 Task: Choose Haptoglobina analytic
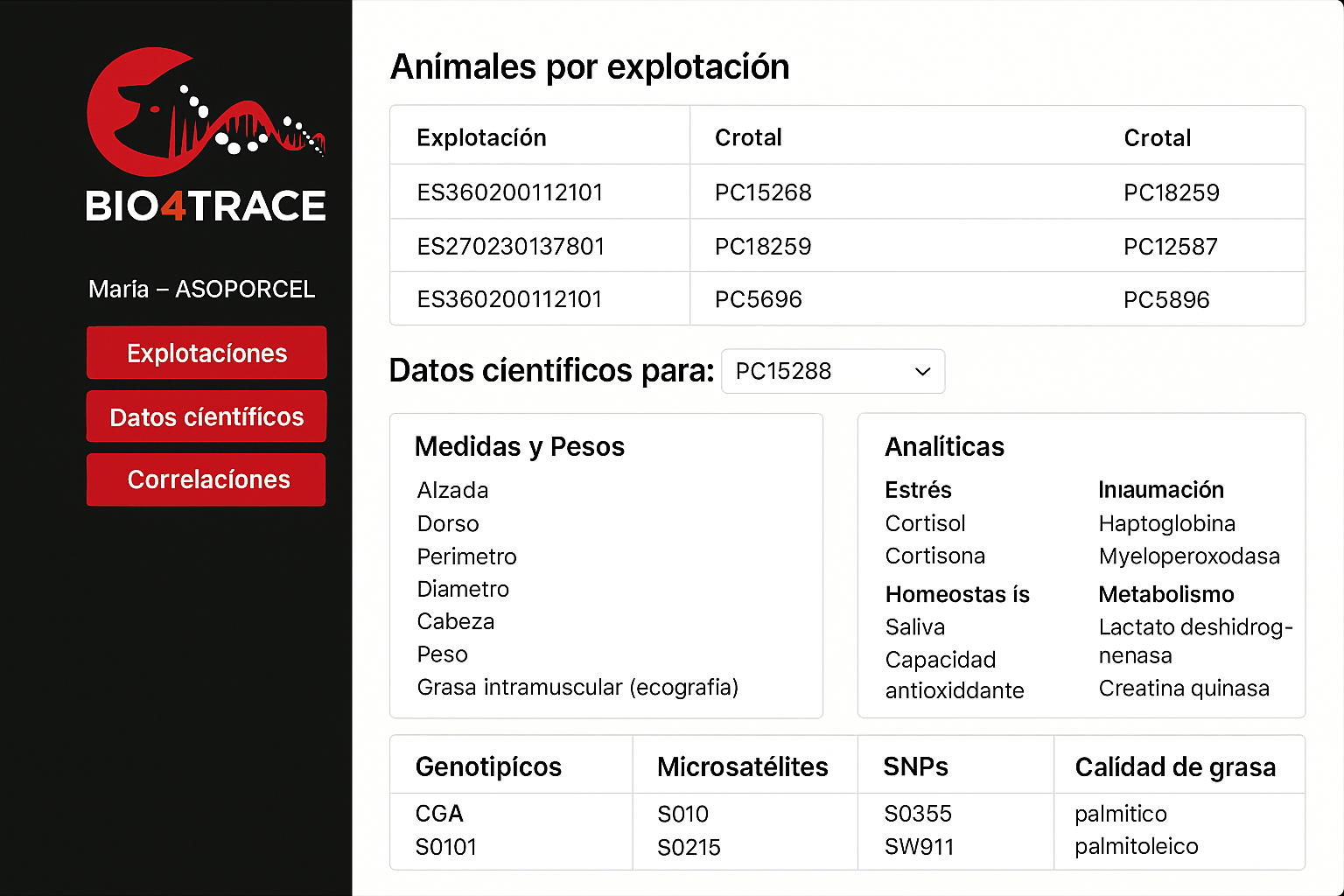[x=1166, y=523]
